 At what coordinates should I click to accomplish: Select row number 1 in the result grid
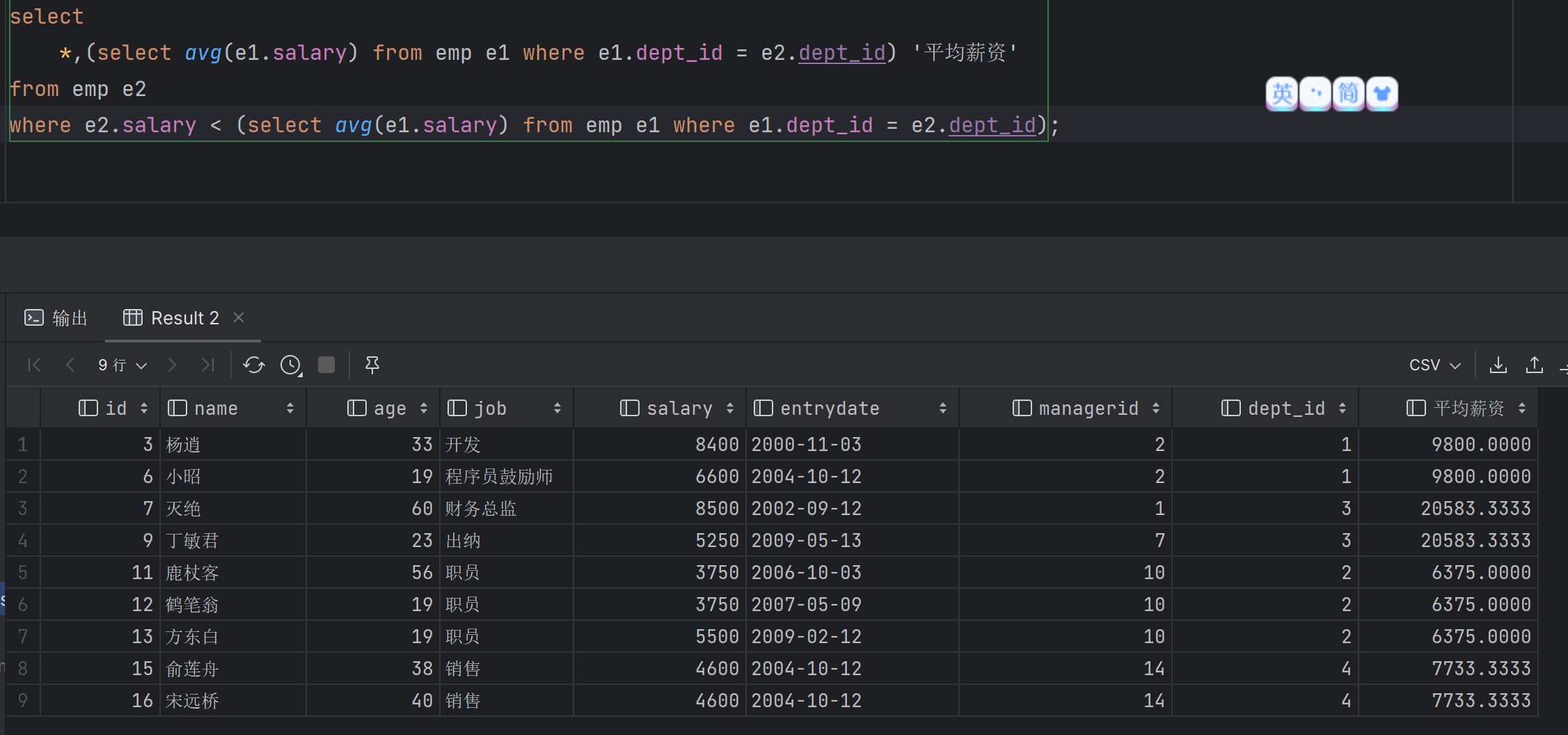pyautogui.click(x=23, y=444)
